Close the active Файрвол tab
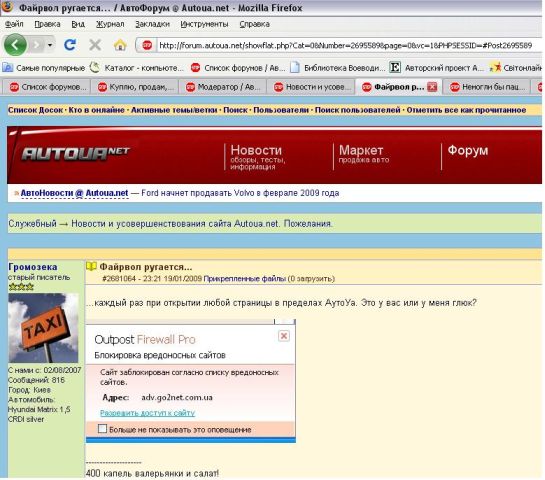 click(432, 87)
